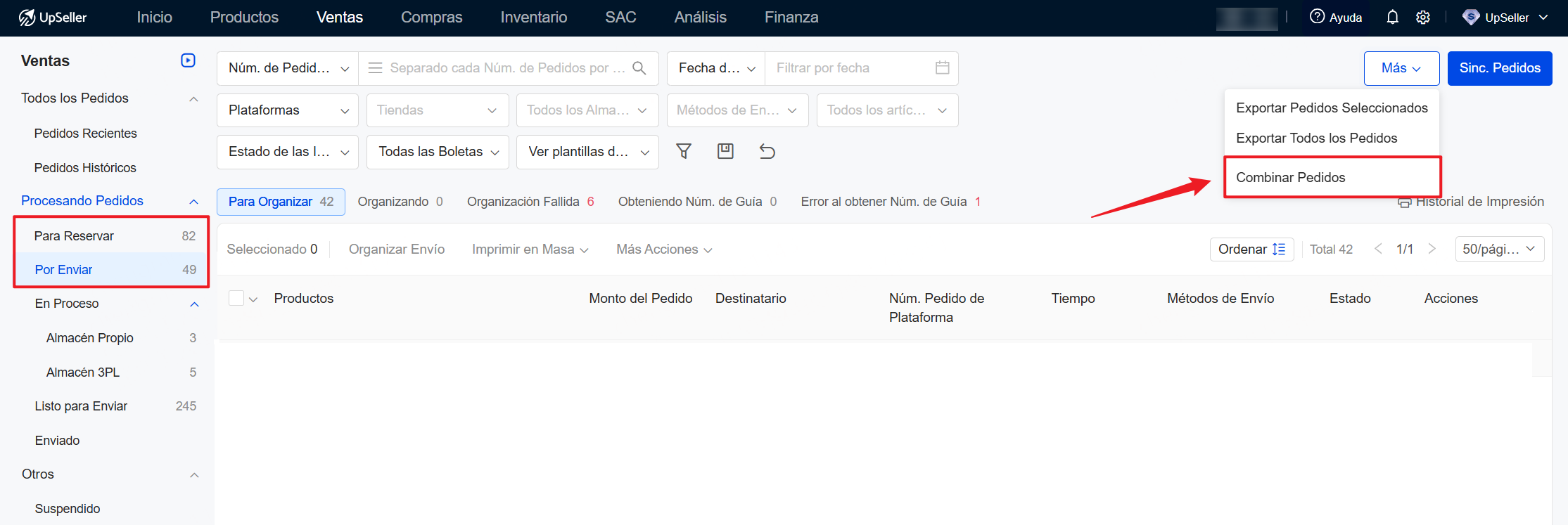1568x525 pixels.
Task: Open the Productos menu
Action: (x=244, y=18)
